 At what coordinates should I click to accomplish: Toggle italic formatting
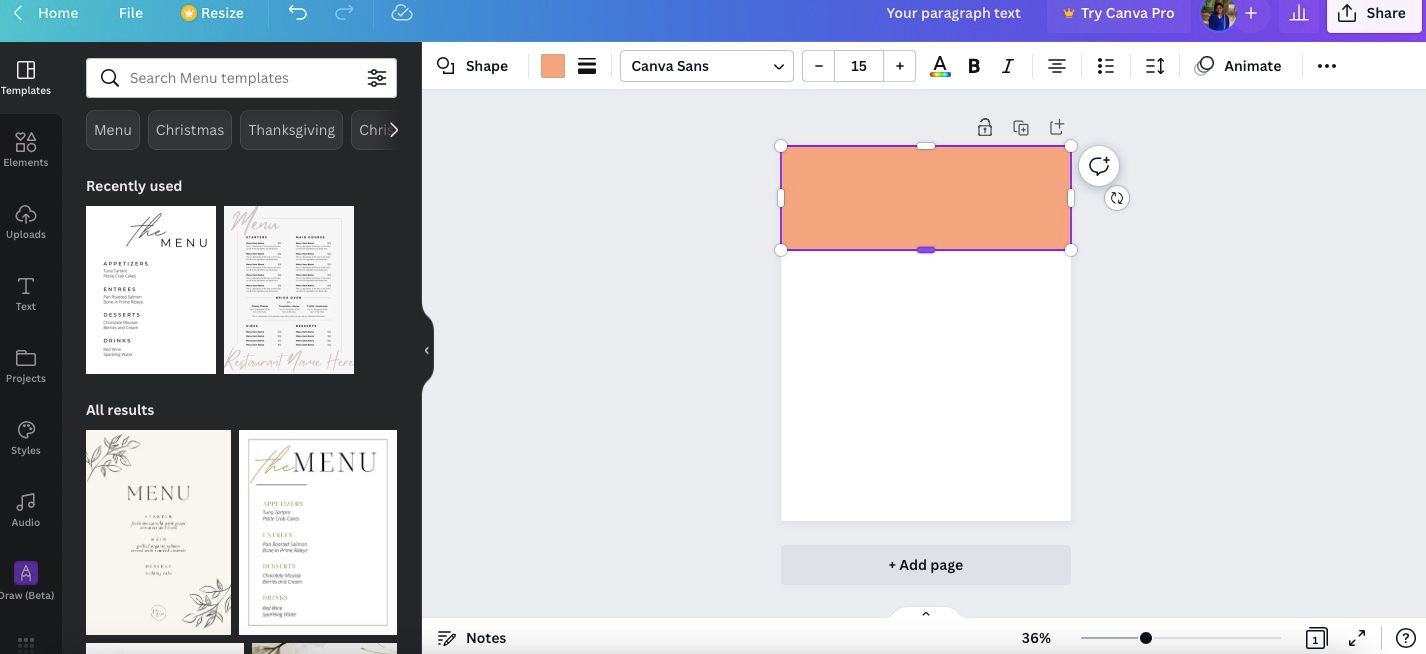[x=1008, y=66]
